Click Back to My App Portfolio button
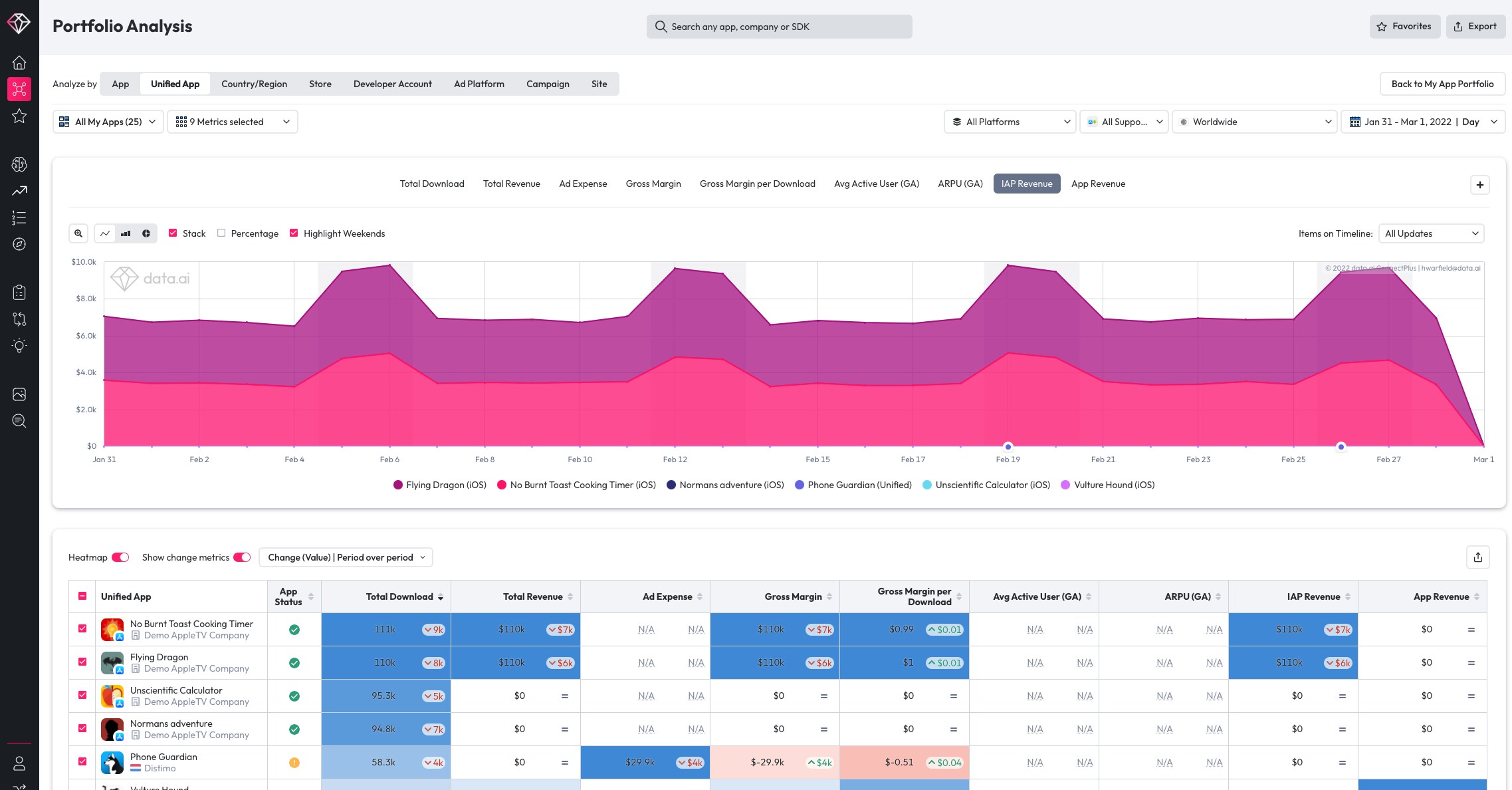 click(1442, 84)
